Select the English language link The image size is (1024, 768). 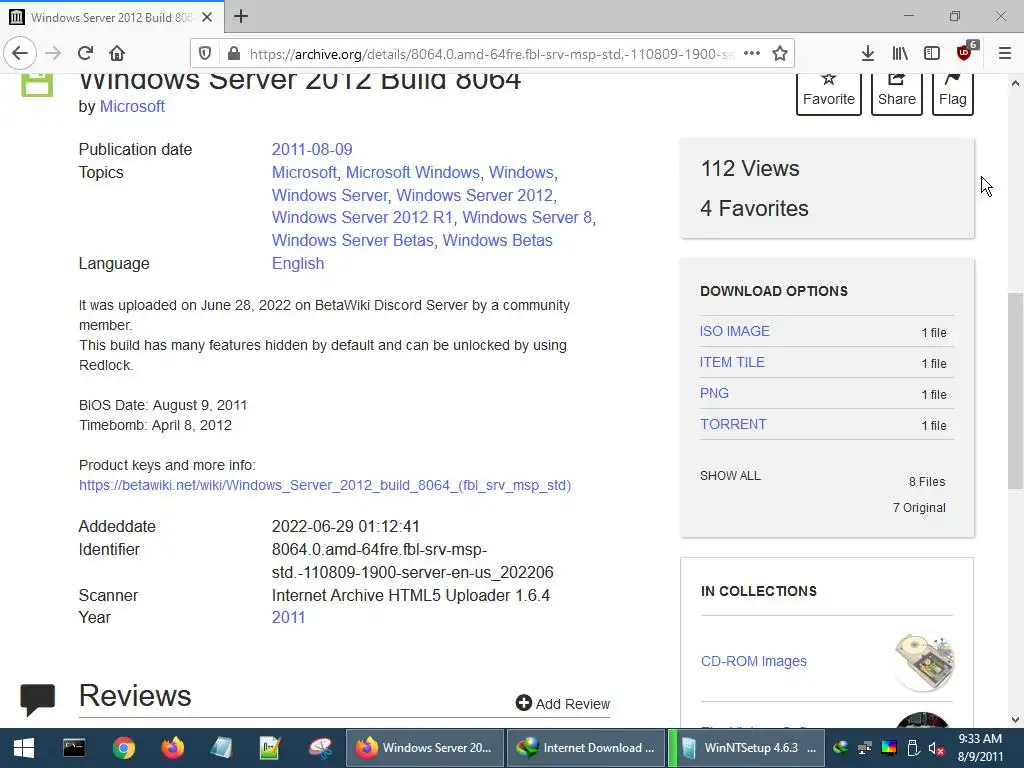[x=298, y=263]
